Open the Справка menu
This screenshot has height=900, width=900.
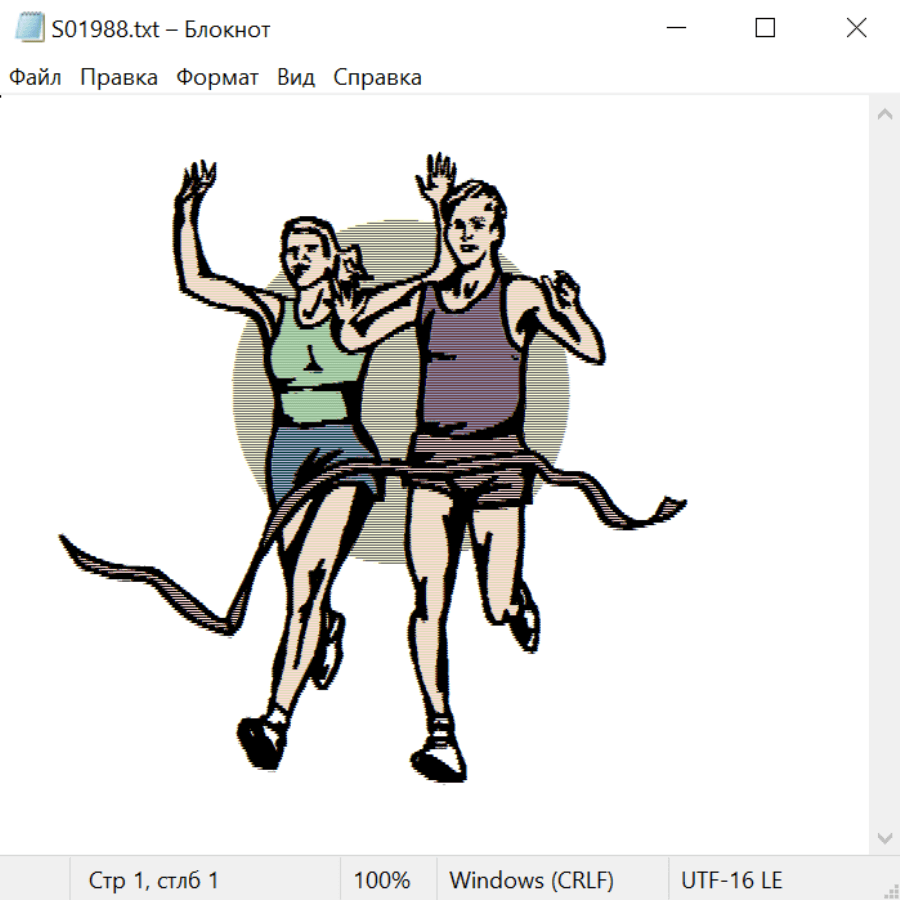click(x=377, y=78)
